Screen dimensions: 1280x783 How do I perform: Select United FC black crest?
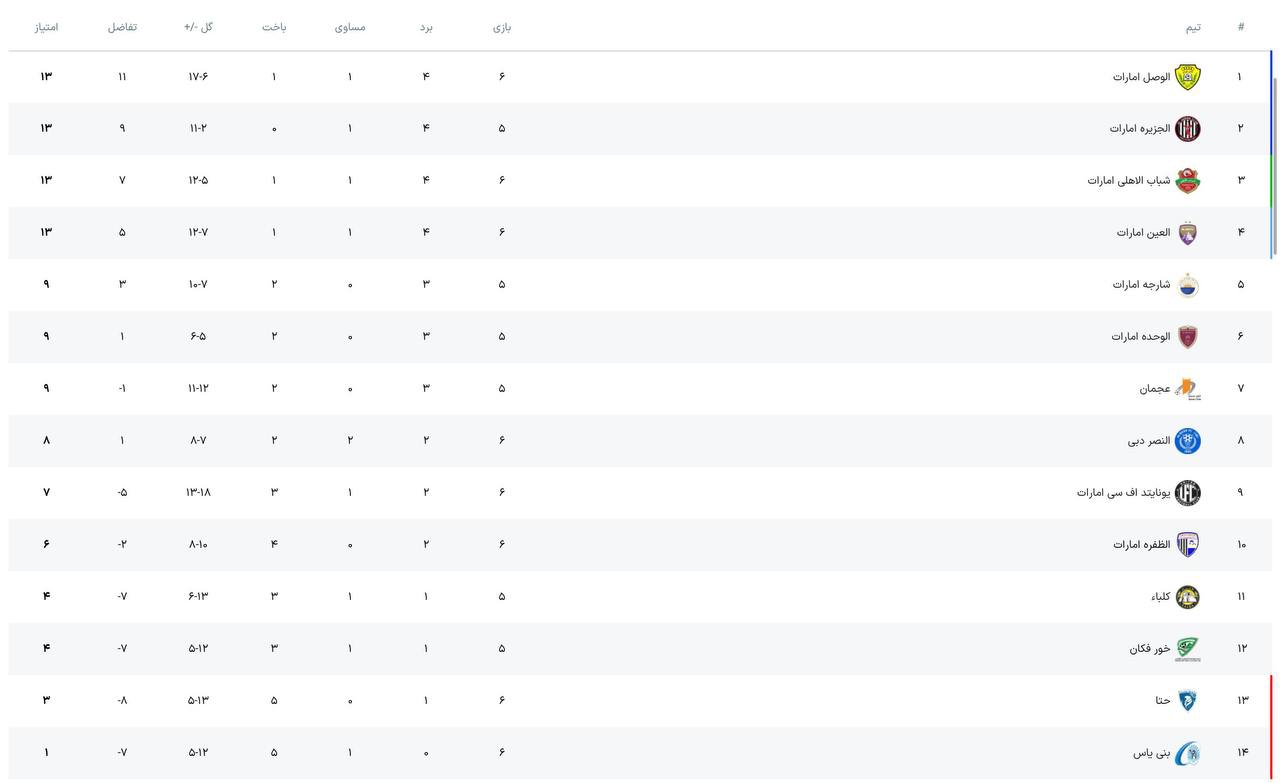[x=1187, y=493]
